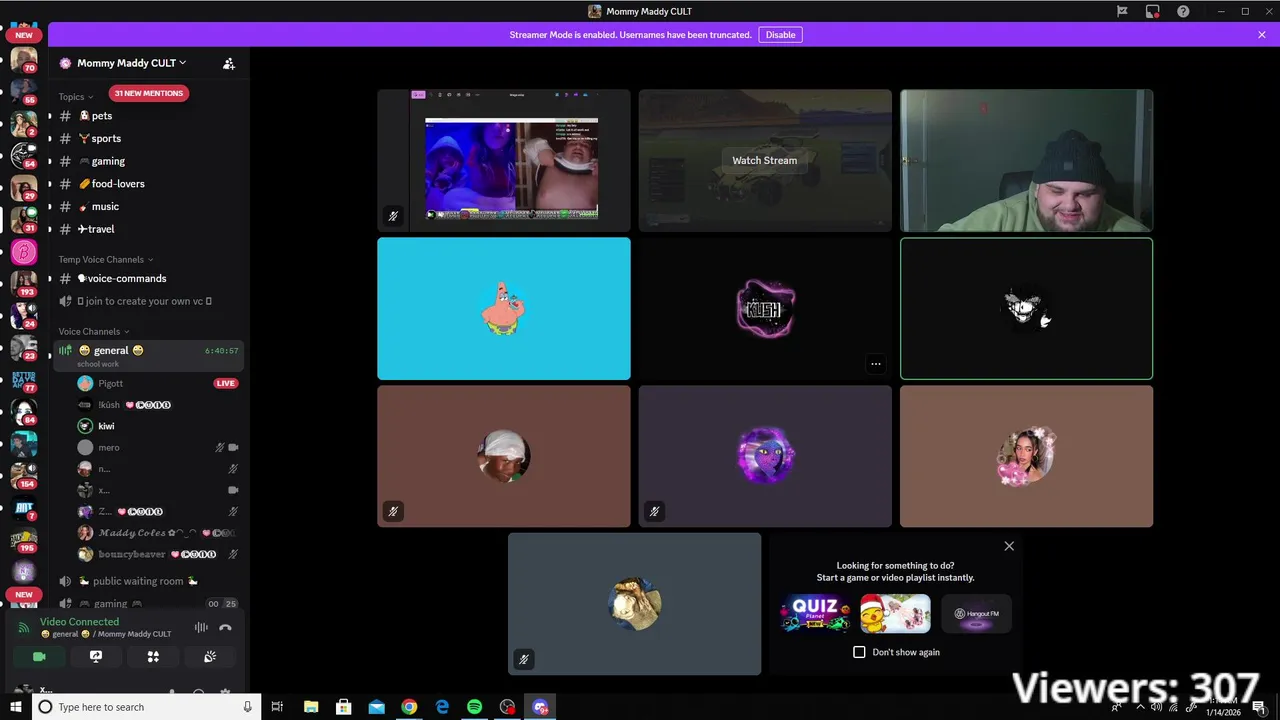This screenshot has width=1280, height=720.
Task: Click the green connection signal icon
Action: (x=24, y=627)
